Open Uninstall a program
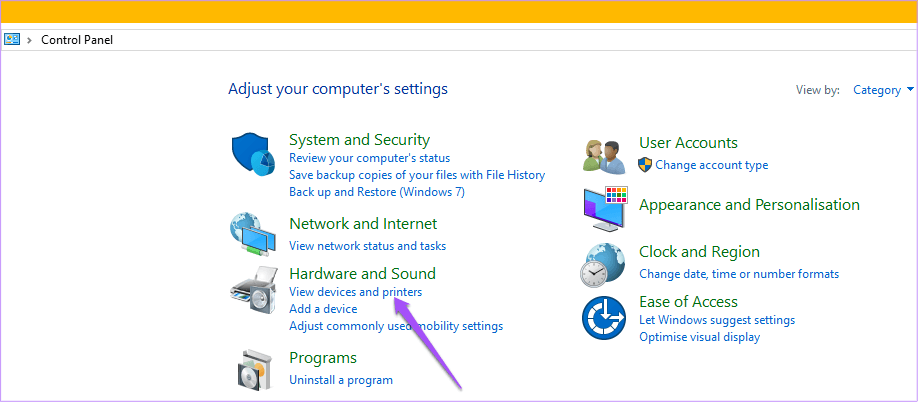The height and width of the screenshot is (402, 918). 341,380
